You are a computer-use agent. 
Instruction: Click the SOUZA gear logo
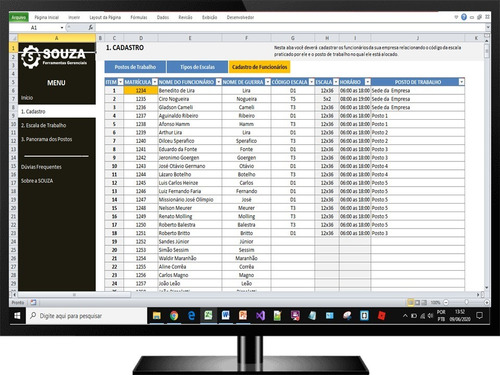point(30,57)
